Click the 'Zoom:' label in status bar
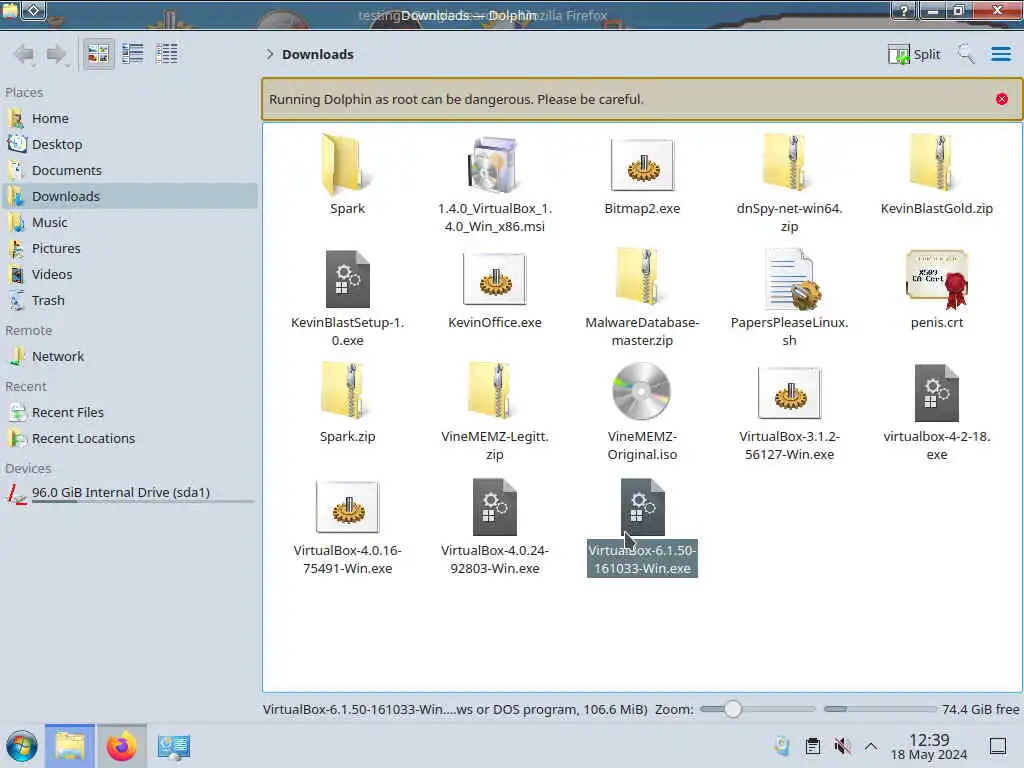1024x768 pixels. (x=674, y=709)
